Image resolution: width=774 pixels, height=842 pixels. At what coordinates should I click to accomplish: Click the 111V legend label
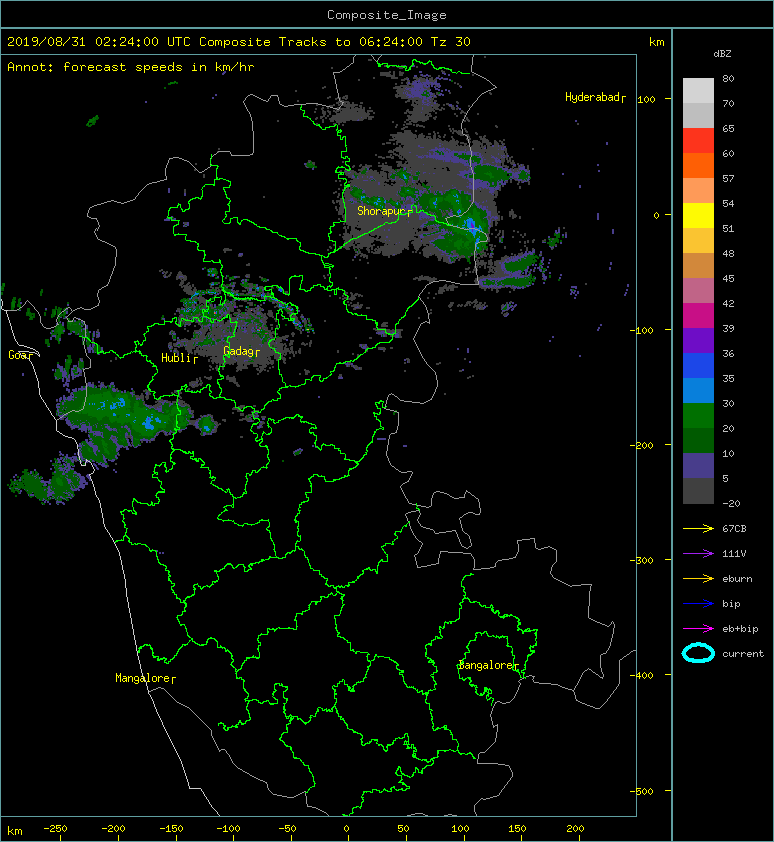pyautogui.click(x=734, y=554)
